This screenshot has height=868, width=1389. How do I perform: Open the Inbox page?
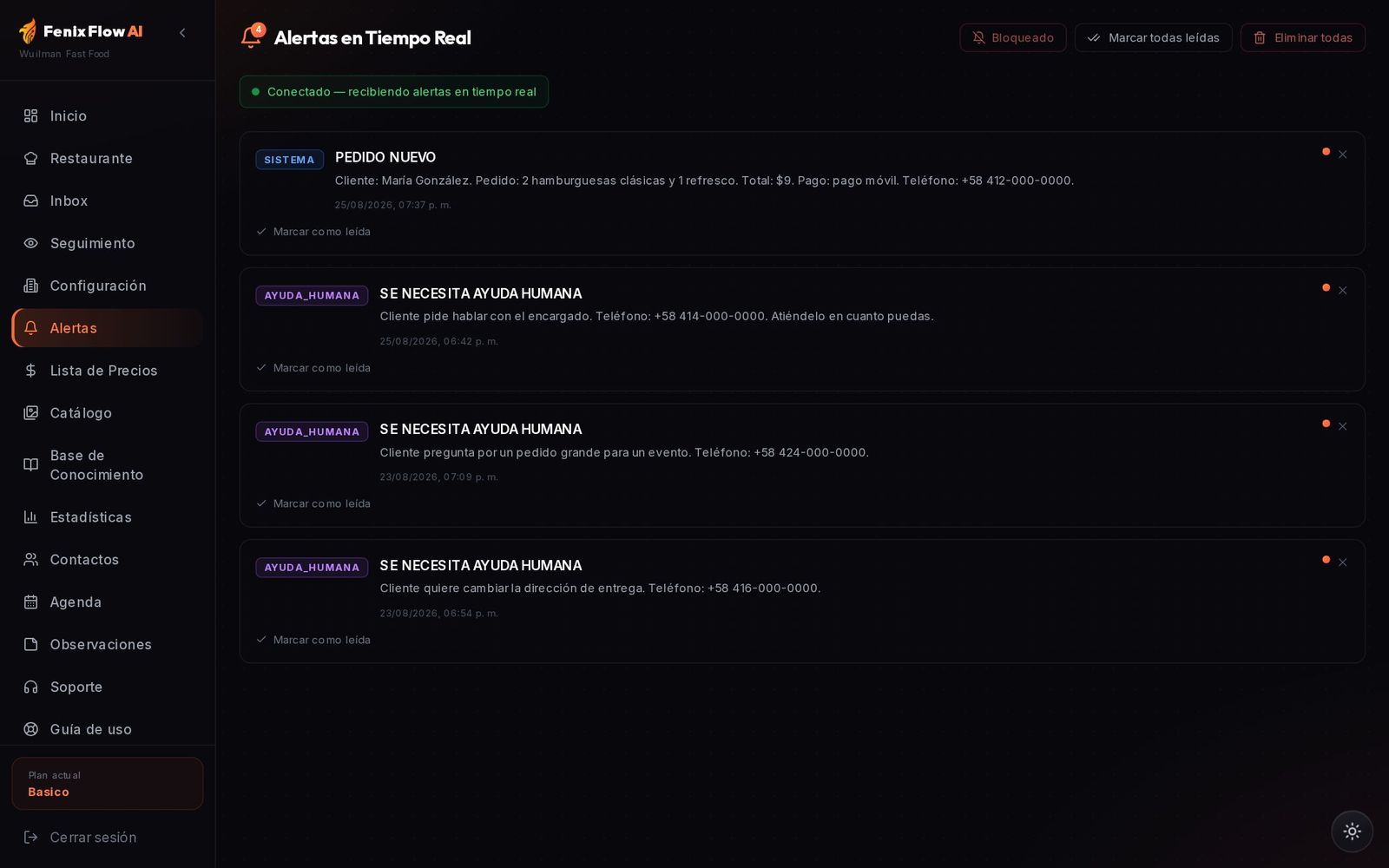(108, 201)
